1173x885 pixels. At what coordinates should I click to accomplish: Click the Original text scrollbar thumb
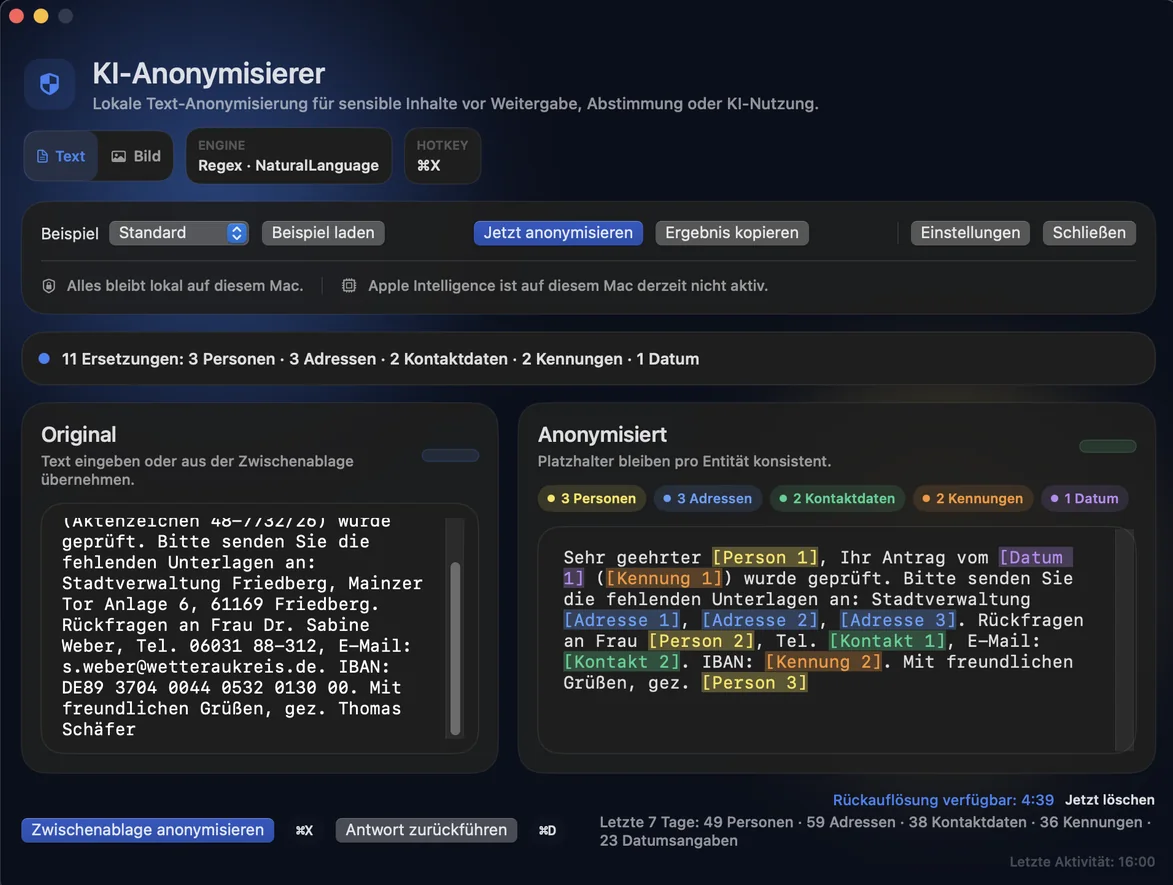(x=455, y=648)
